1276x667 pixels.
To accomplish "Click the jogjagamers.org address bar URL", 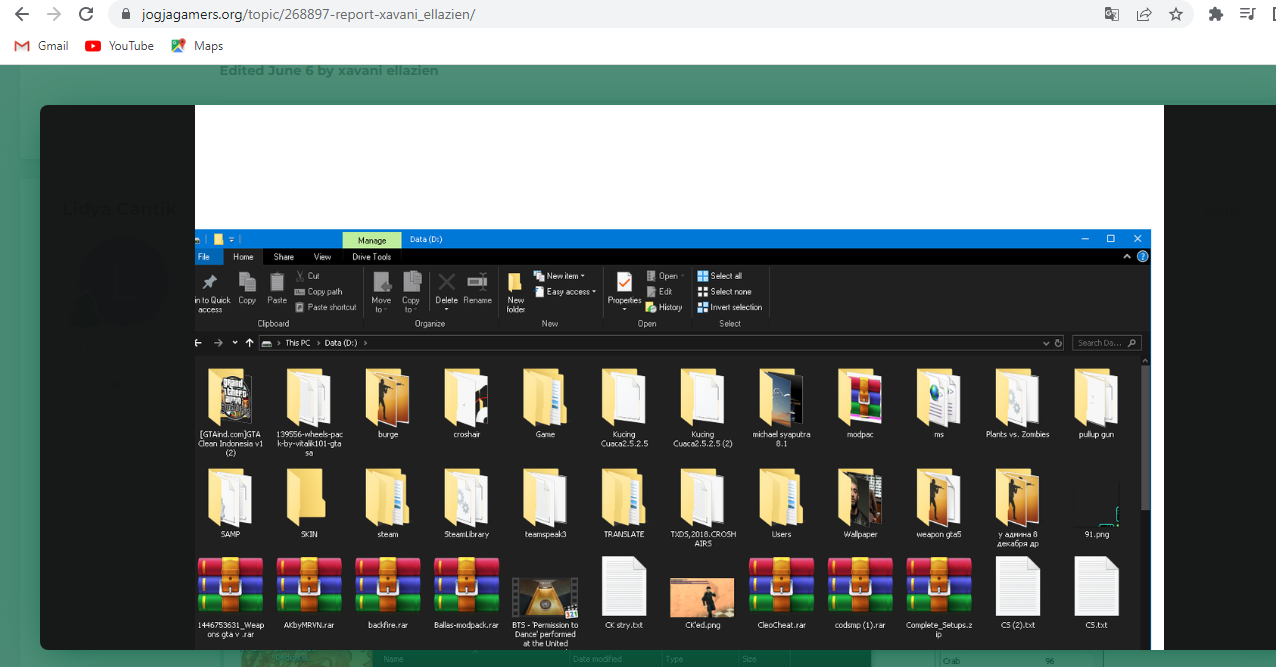I will (x=307, y=15).
